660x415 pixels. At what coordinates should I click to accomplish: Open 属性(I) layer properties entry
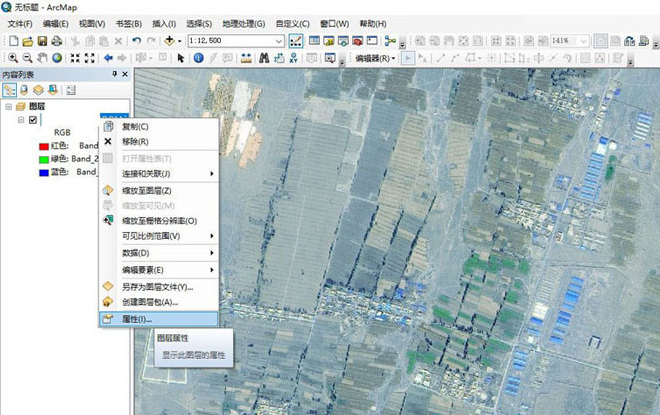point(159,319)
